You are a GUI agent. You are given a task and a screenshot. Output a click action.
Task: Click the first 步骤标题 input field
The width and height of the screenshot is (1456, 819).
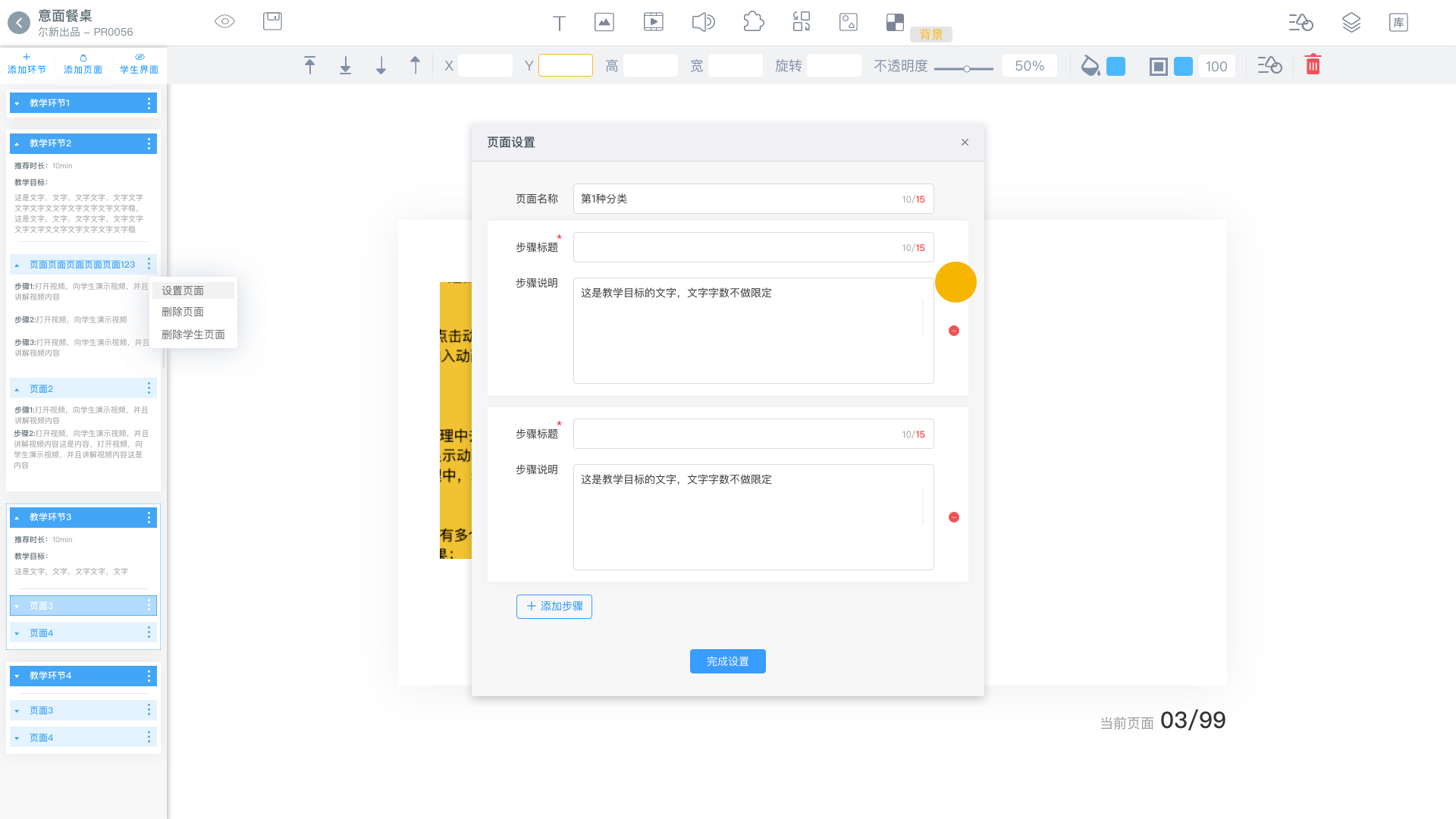[x=754, y=247]
